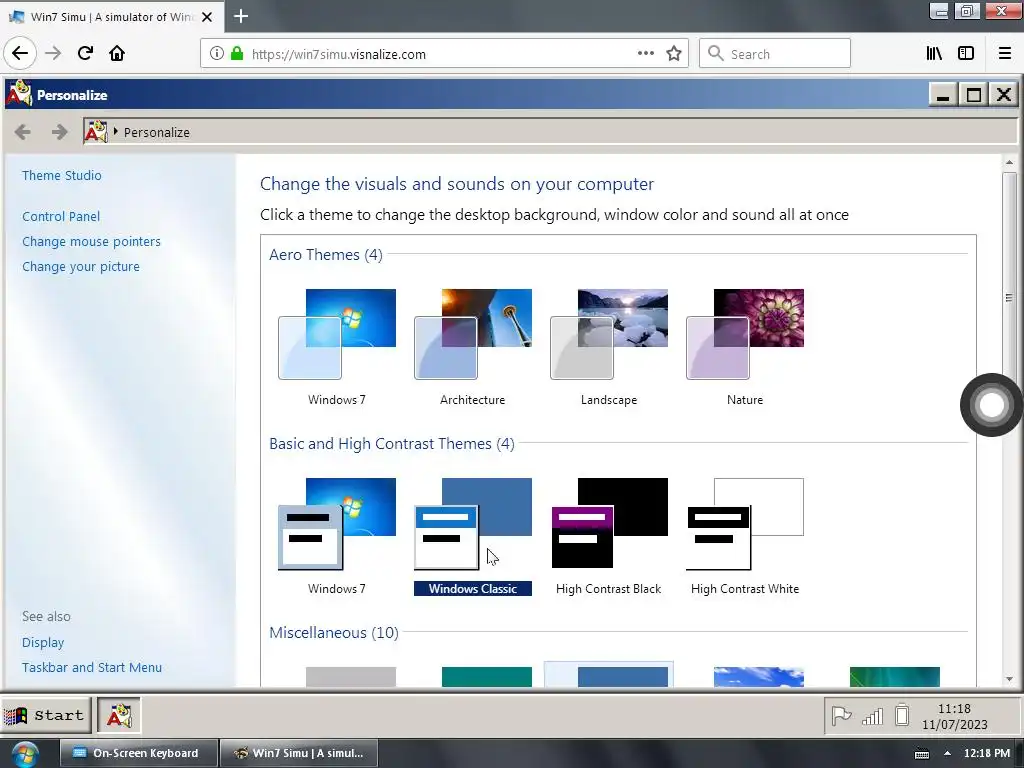Image resolution: width=1024 pixels, height=768 pixels.
Task: Click the host clock 12:18 PM
Action: click(987, 754)
